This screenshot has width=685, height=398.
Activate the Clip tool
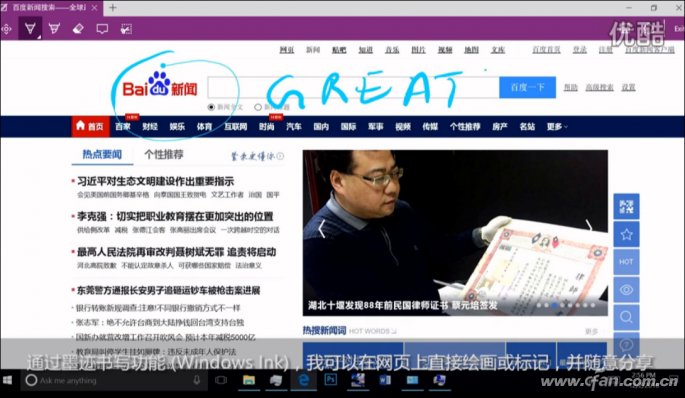[x=126, y=29]
